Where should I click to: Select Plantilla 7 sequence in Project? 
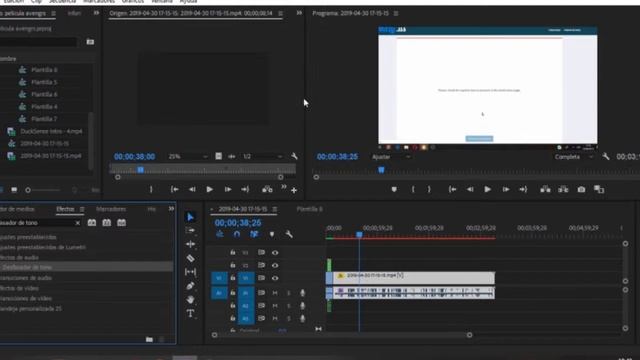(x=44, y=119)
